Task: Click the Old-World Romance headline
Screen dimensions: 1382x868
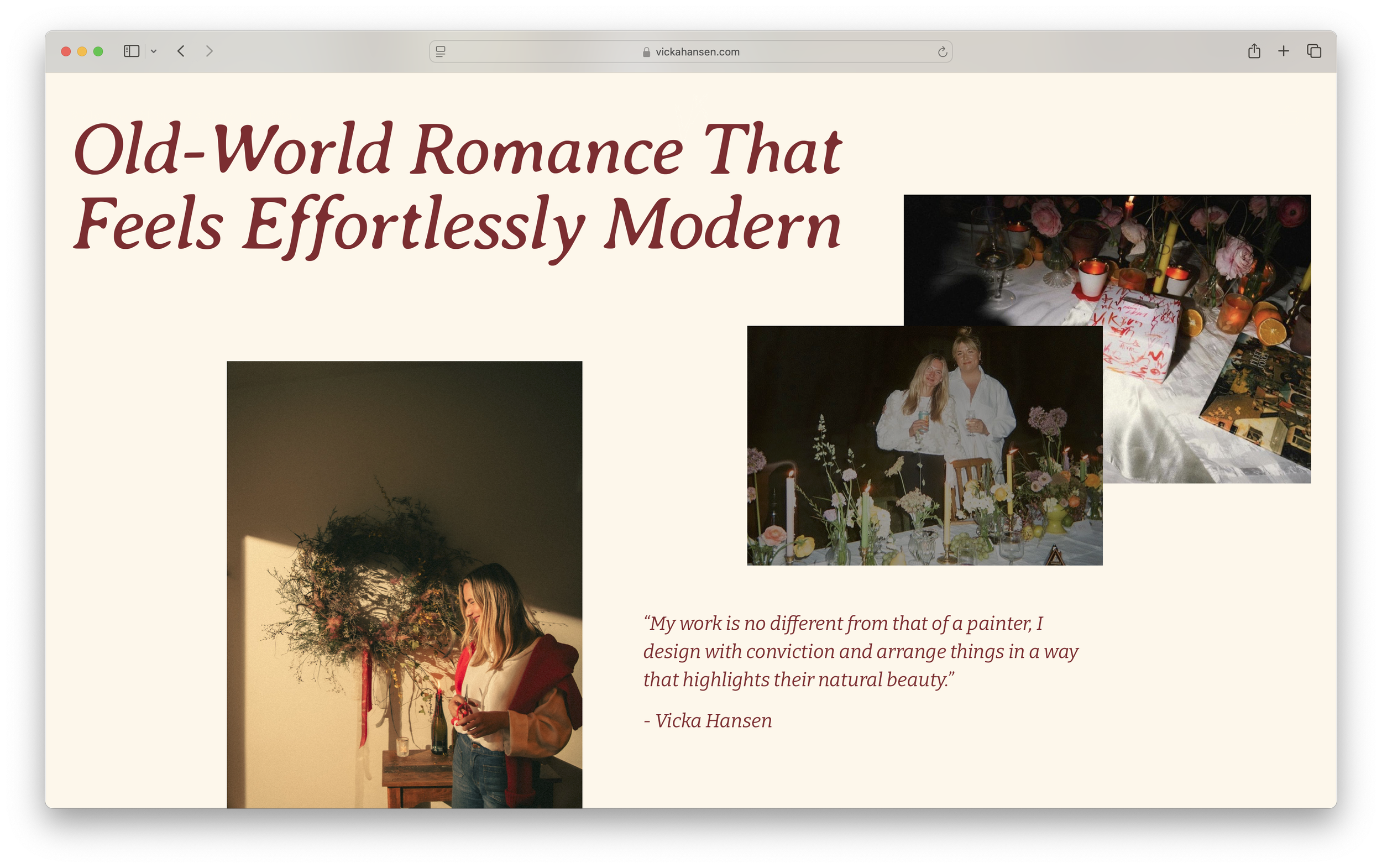Action: click(457, 186)
